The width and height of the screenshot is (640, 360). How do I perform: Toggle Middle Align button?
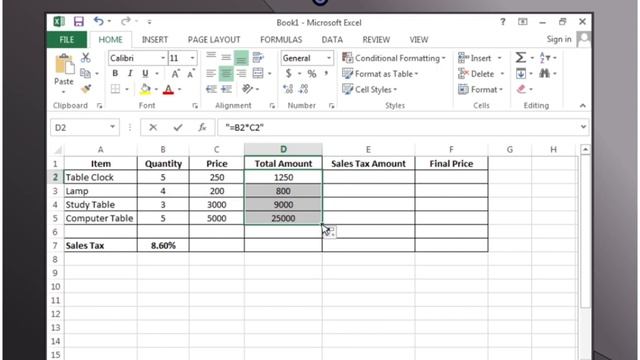coord(226,58)
